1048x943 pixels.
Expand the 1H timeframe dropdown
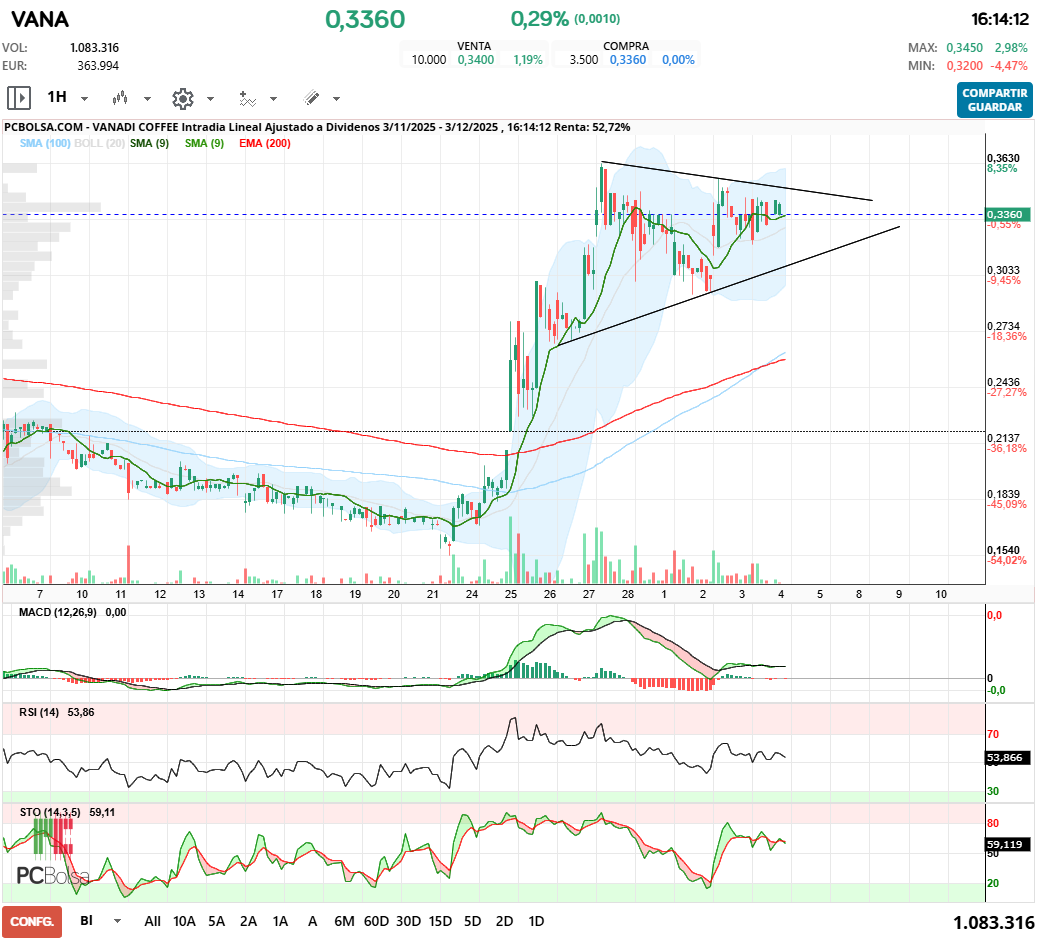pos(84,99)
